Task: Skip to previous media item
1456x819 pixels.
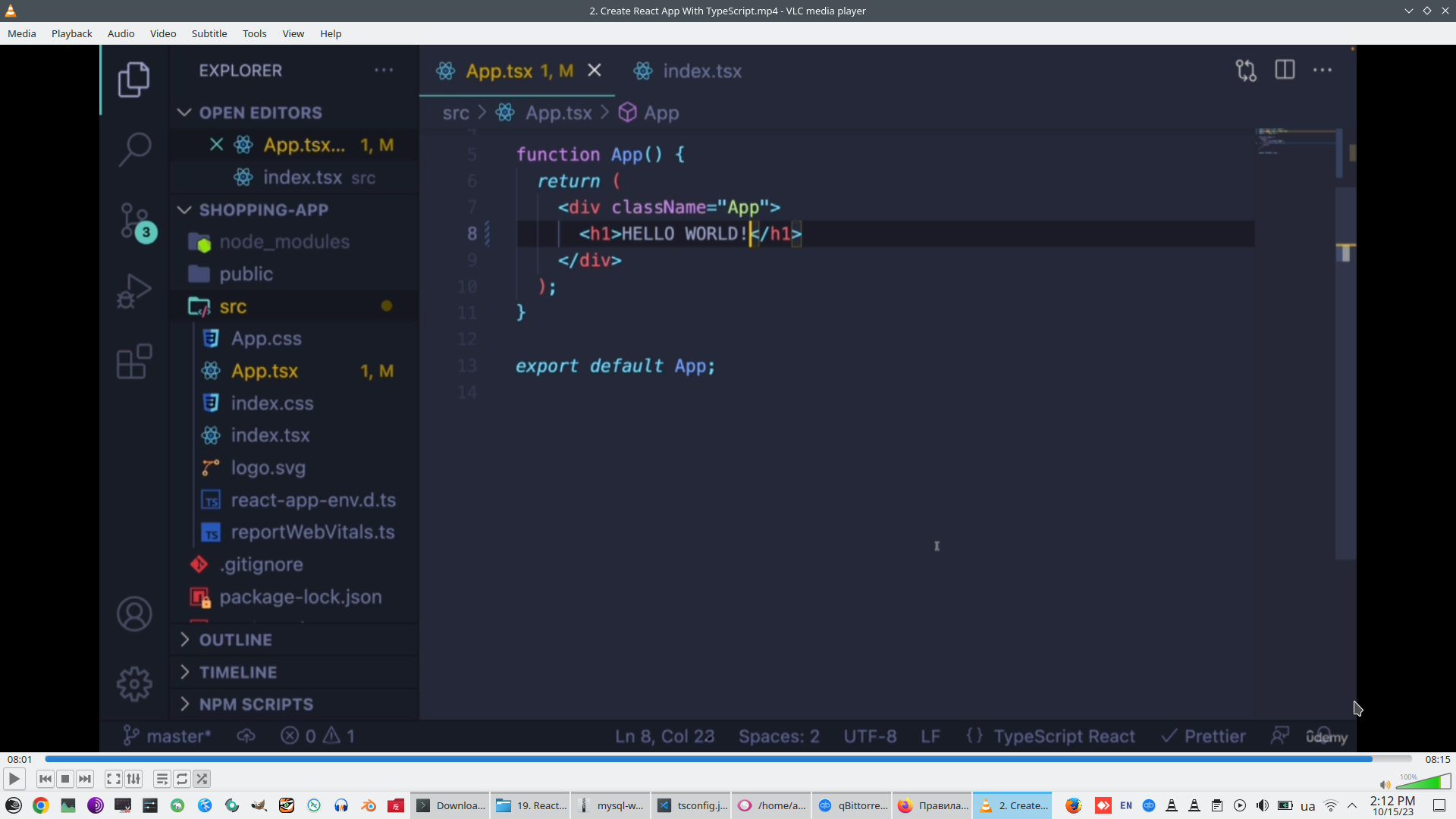Action: (x=45, y=779)
